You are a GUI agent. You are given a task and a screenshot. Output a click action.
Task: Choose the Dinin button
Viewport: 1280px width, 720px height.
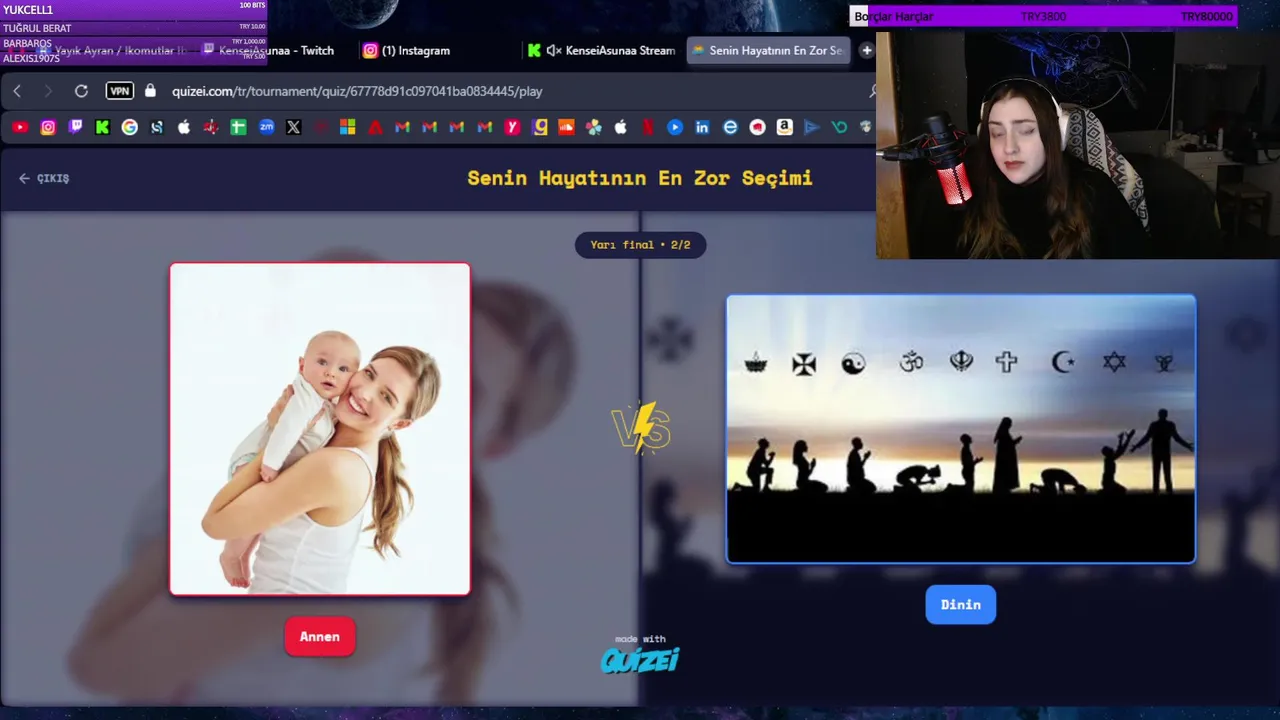[961, 605]
